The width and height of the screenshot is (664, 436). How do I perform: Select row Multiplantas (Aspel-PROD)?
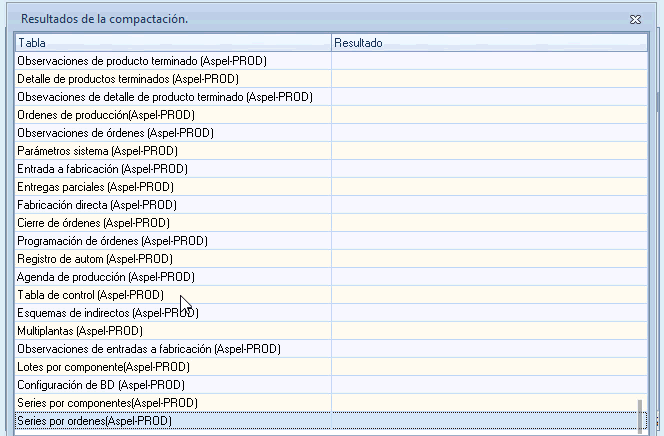pos(331,331)
